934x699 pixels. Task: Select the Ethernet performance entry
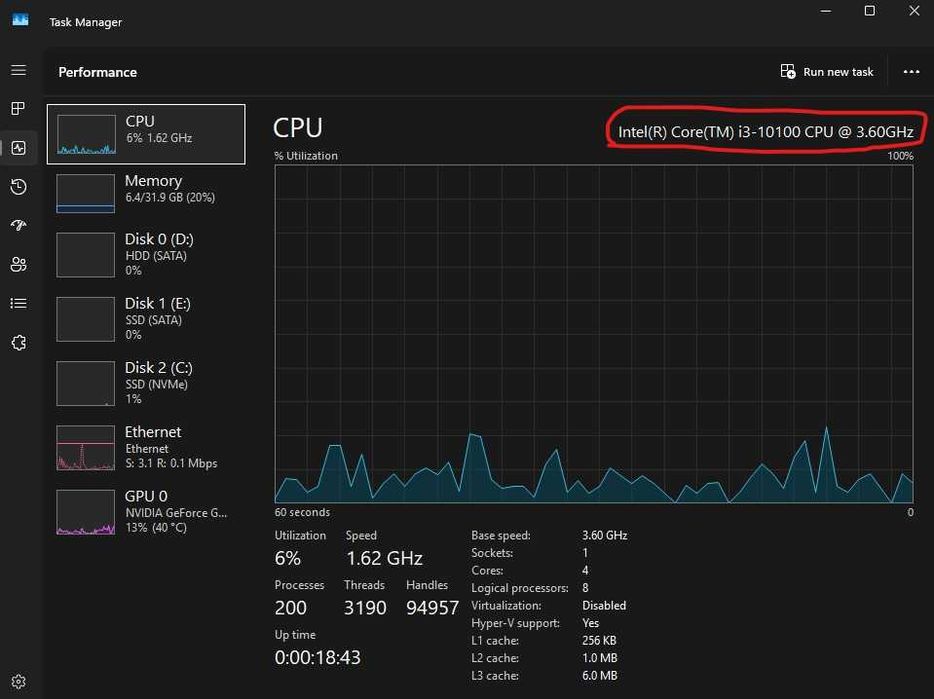146,448
